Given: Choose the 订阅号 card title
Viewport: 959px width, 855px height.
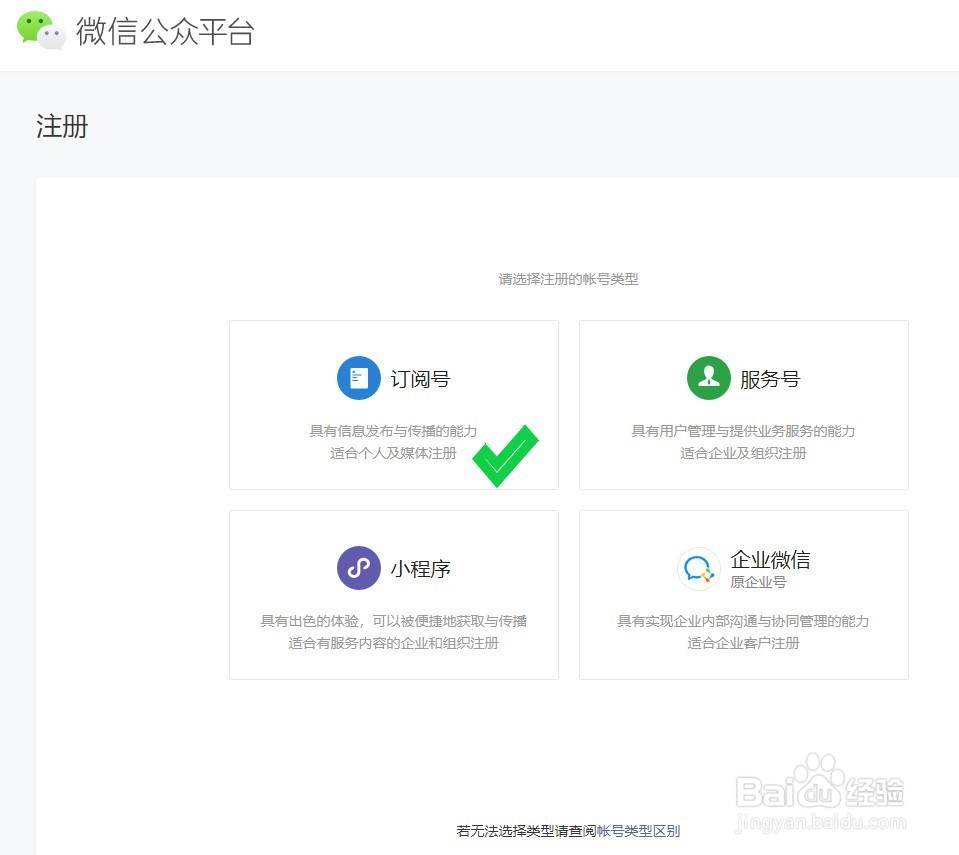Looking at the screenshot, I should (421, 379).
